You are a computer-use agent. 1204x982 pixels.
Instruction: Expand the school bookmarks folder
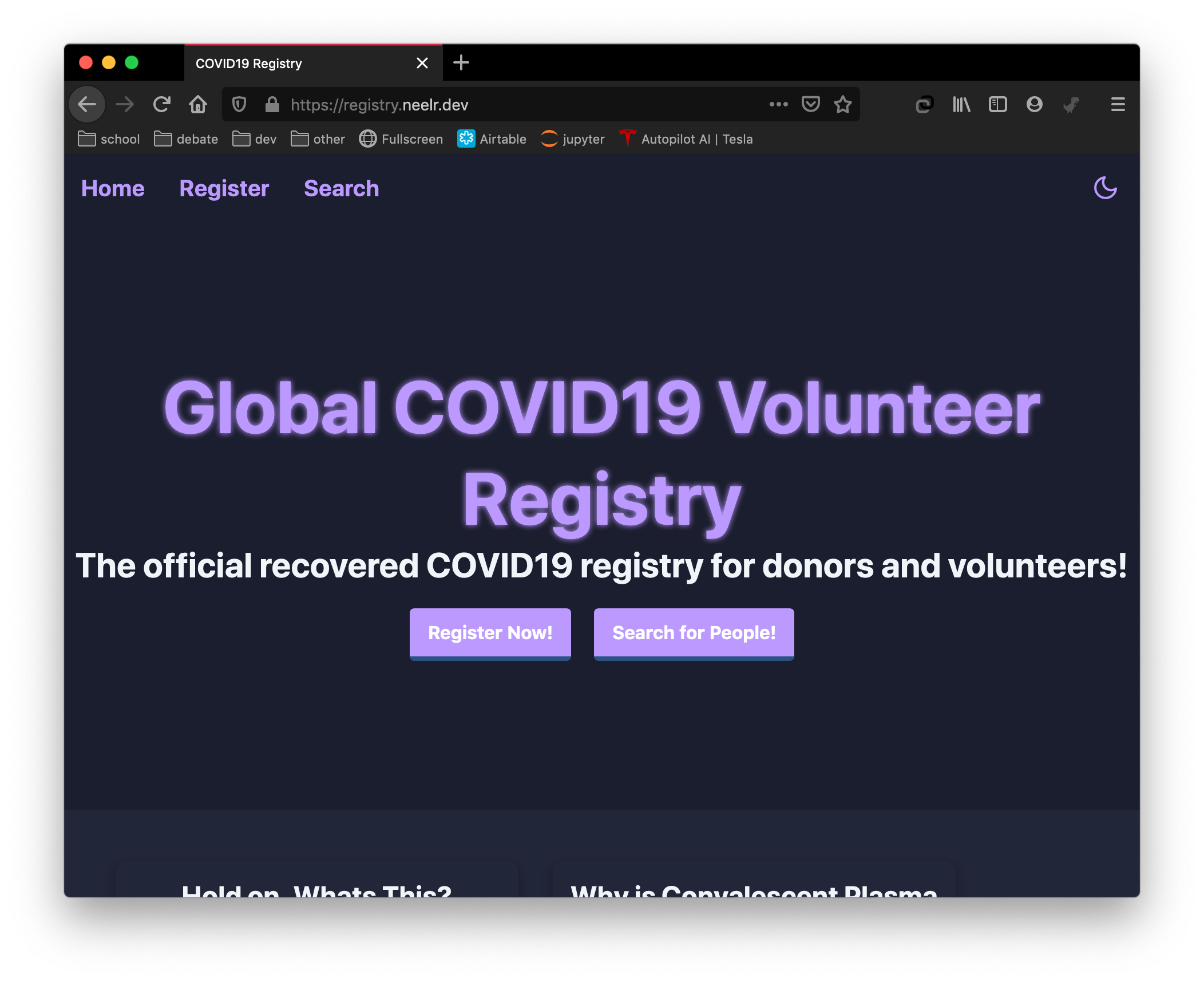pos(109,139)
